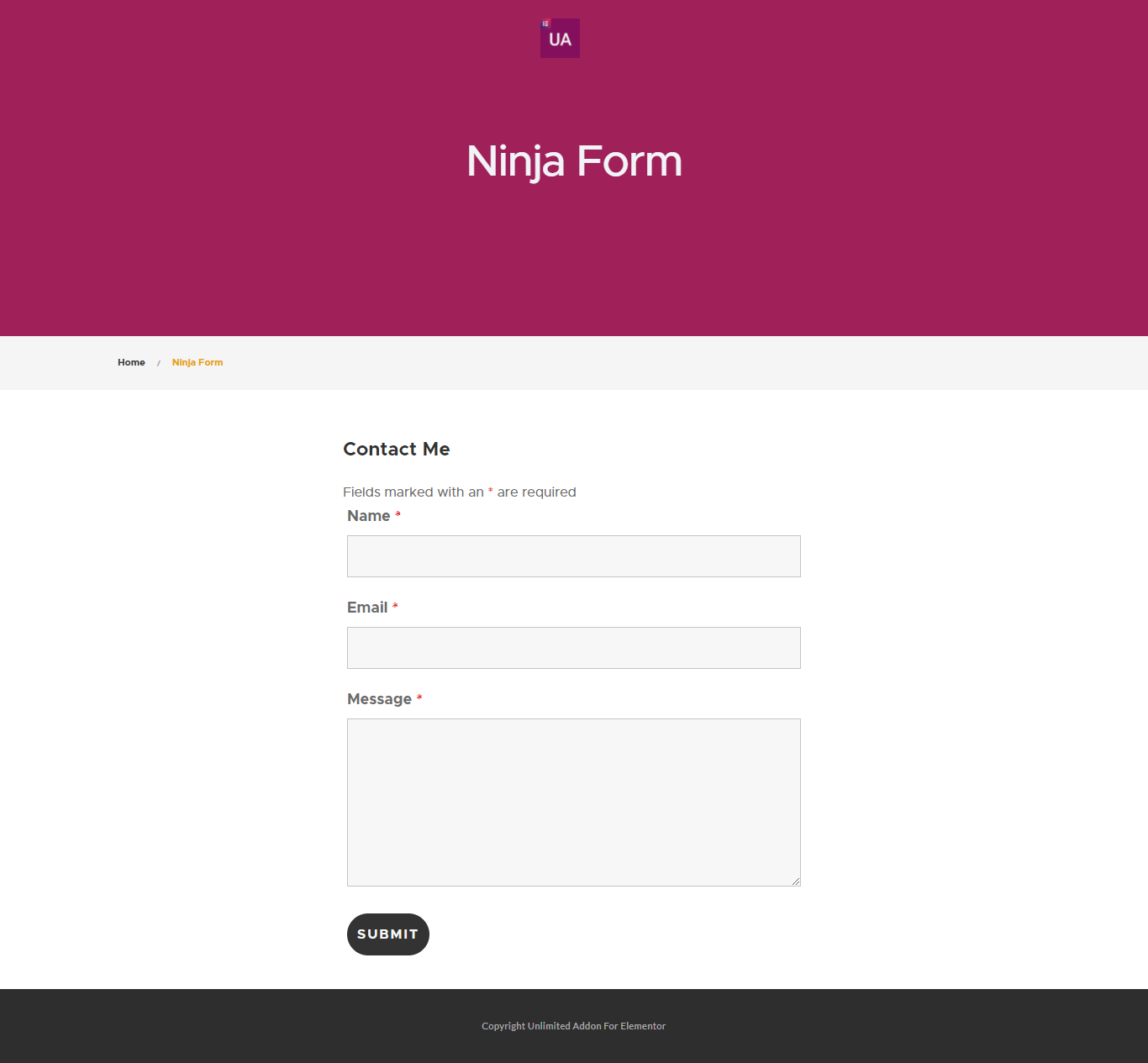Click the breadcrumb slash separator
This screenshot has height=1063, width=1148.
coord(158,363)
